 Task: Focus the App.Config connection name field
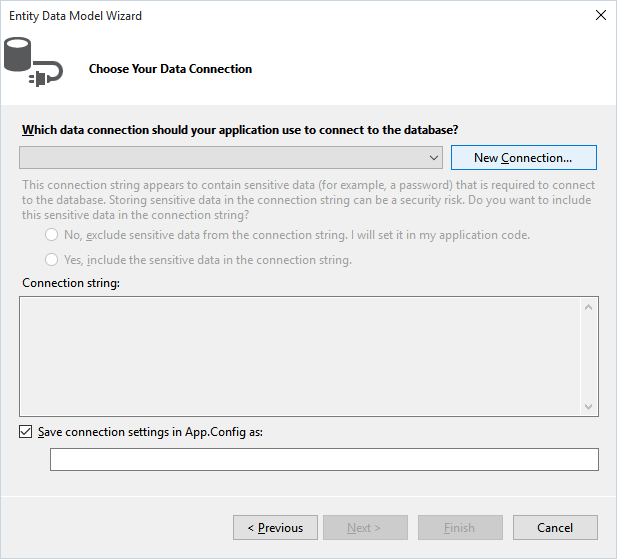[x=324, y=459]
